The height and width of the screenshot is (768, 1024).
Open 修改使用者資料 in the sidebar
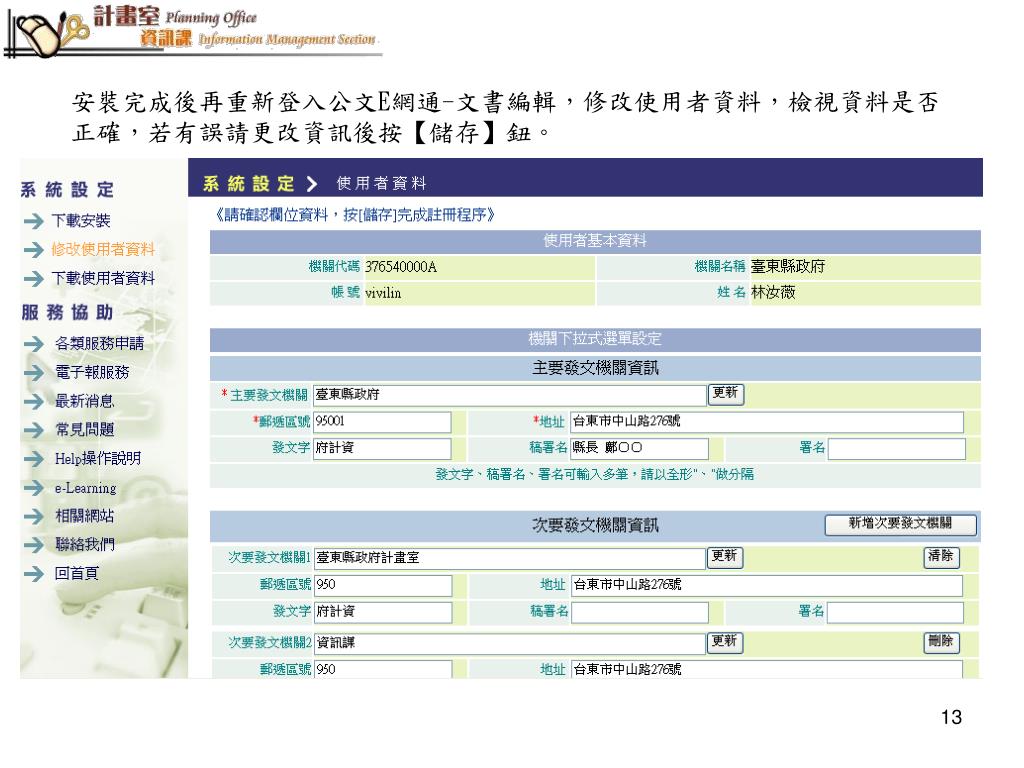(x=103, y=249)
